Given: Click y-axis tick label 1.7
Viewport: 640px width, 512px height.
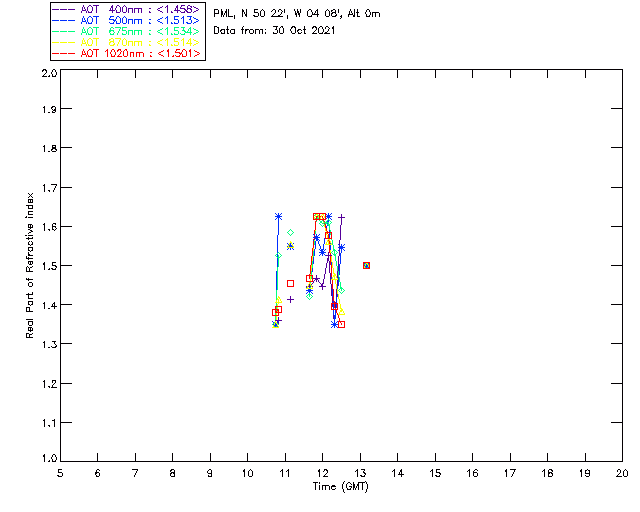Looking at the screenshot, I should [49, 188].
